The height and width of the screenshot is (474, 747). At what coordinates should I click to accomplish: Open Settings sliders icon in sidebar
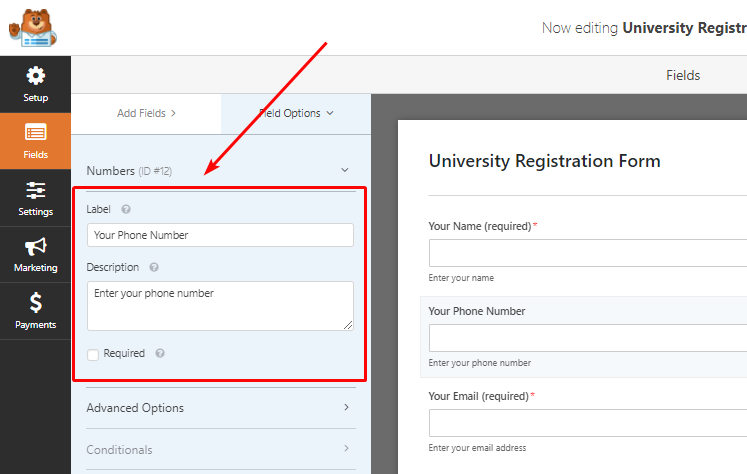coord(35,190)
